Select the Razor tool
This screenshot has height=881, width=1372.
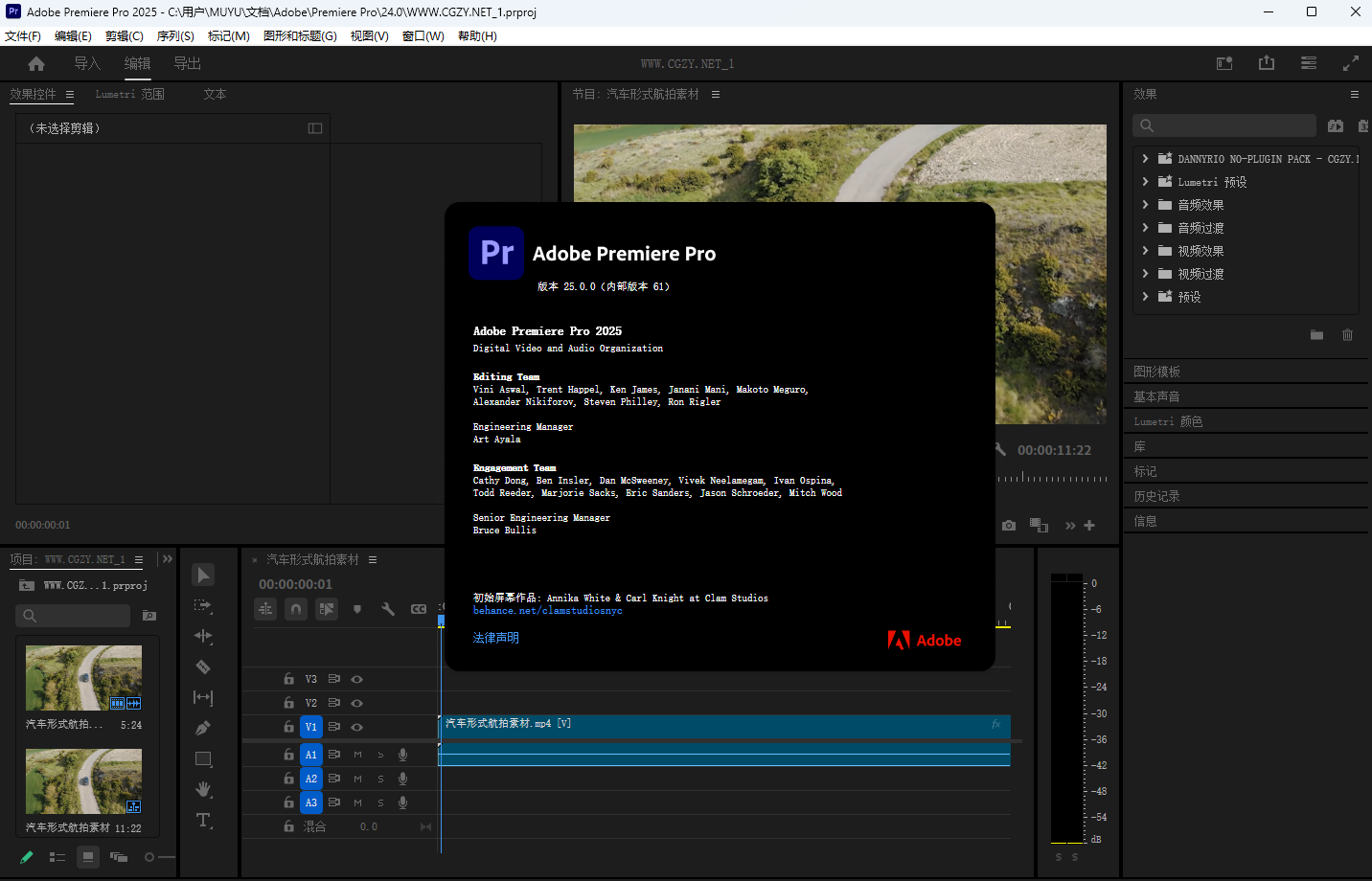(203, 666)
